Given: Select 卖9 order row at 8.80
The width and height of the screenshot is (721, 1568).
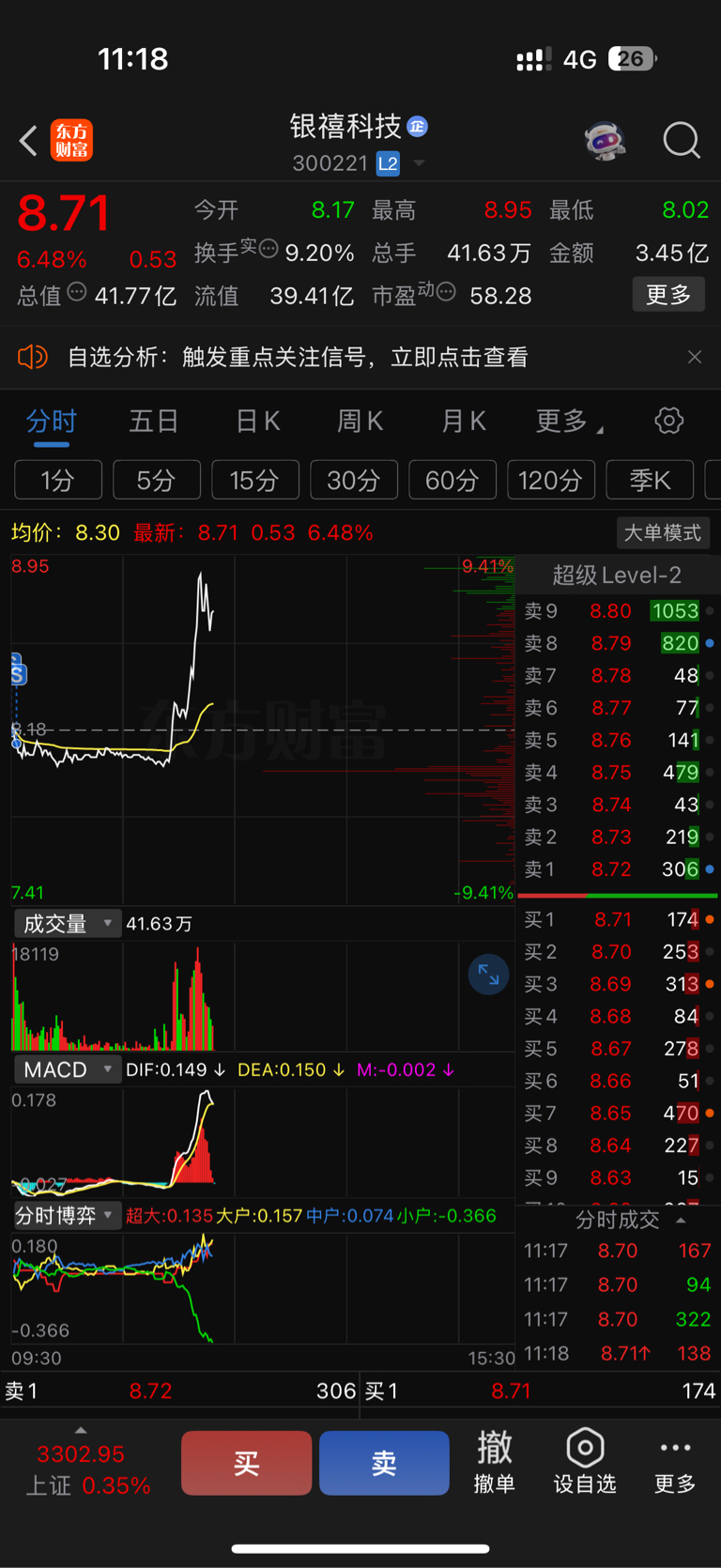Looking at the screenshot, I should pos(618,611).
